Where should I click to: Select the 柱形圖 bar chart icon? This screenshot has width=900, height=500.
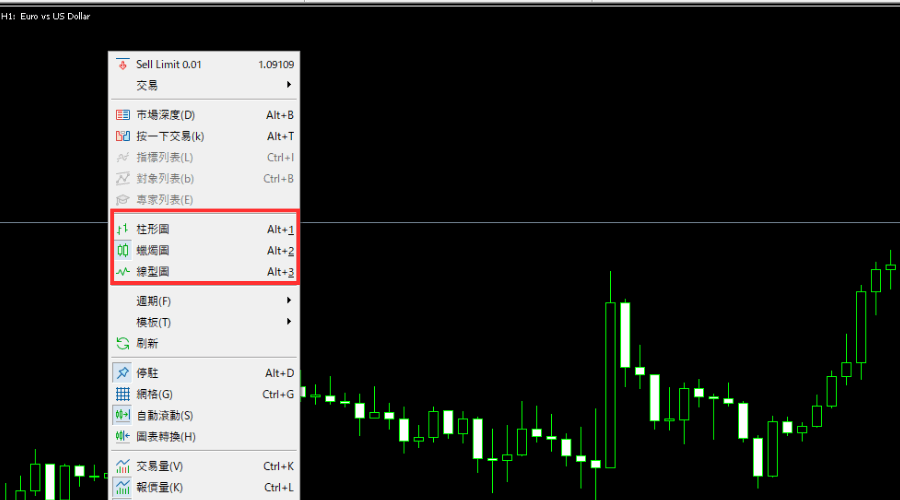point(123,229)
